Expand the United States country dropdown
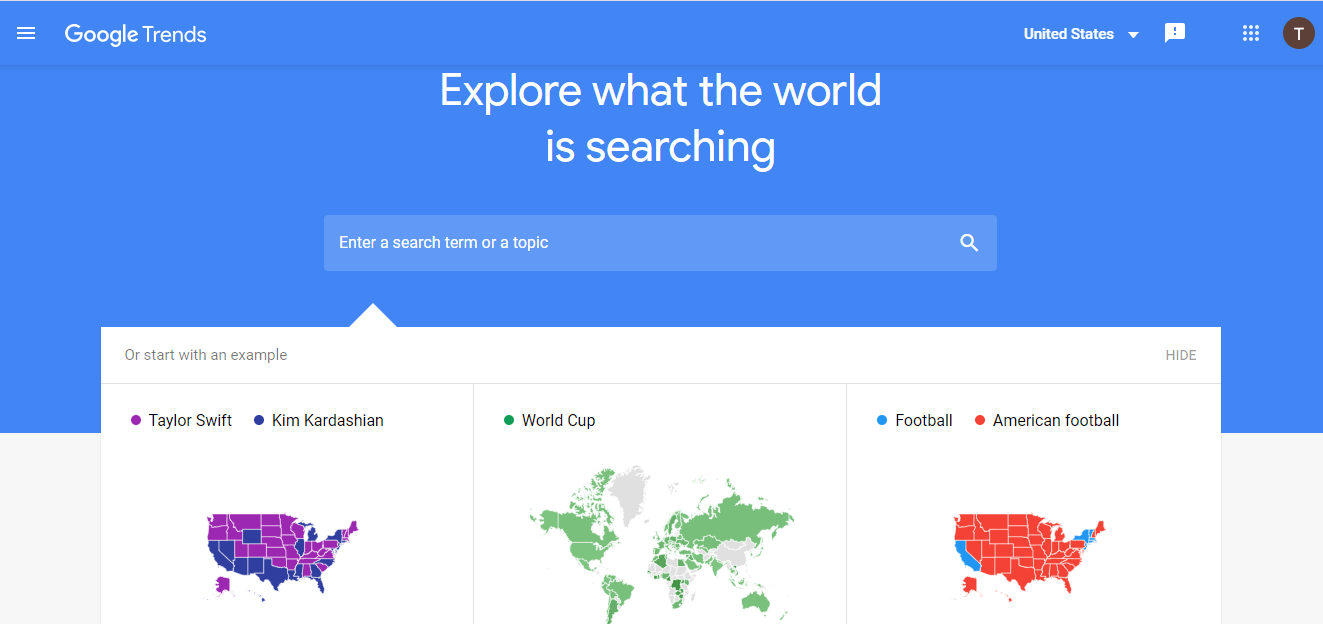Viewport: 1323px width, 624px height. (1081, 34)
